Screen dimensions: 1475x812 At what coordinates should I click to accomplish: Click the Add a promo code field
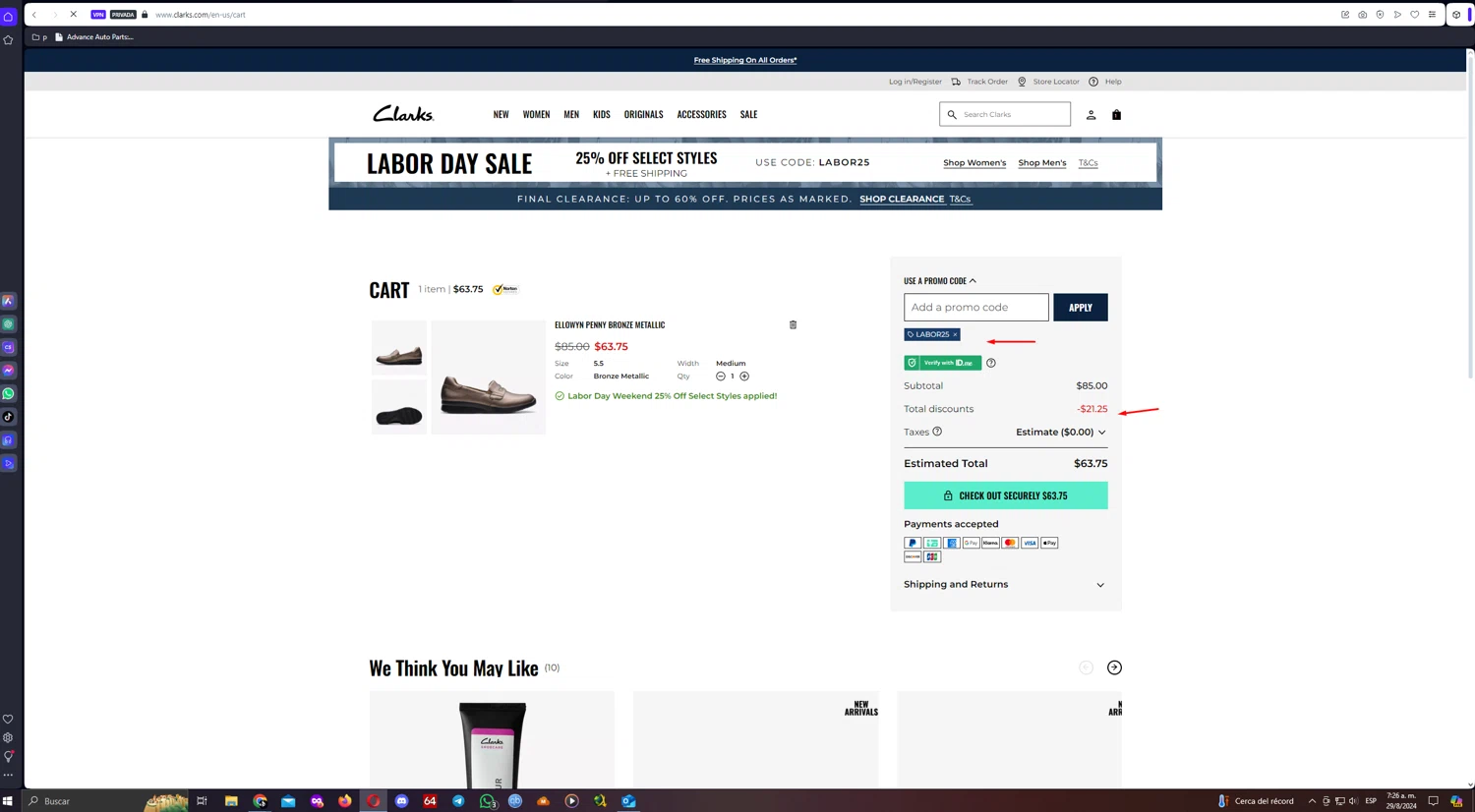coord(975,308)
